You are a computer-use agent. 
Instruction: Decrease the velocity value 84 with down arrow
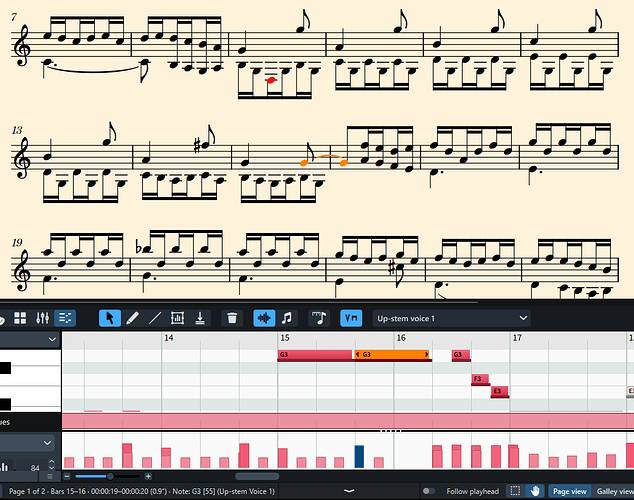coord(51,467)
